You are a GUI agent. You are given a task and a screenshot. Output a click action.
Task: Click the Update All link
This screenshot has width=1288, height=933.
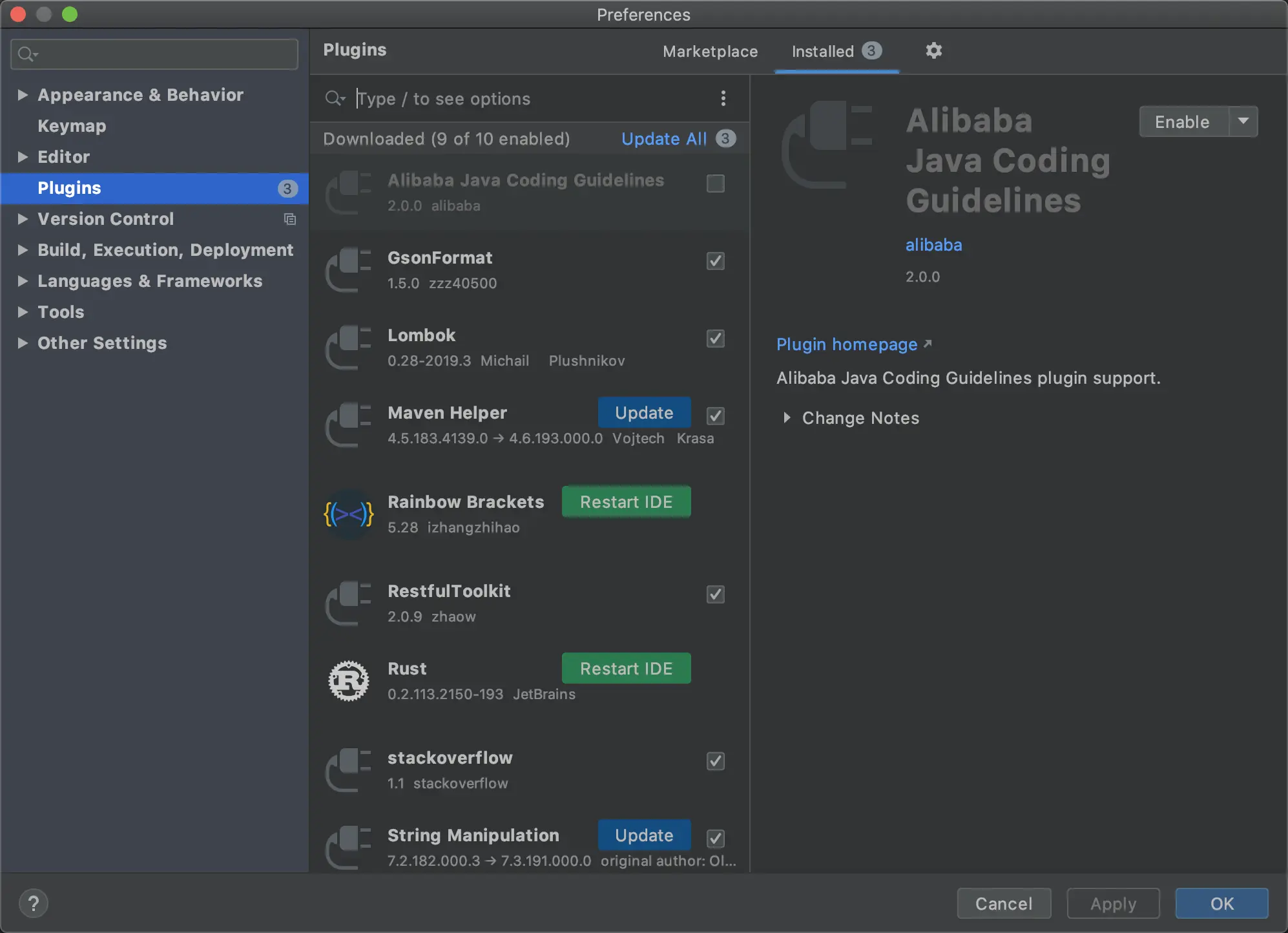[x=664, y=139]
